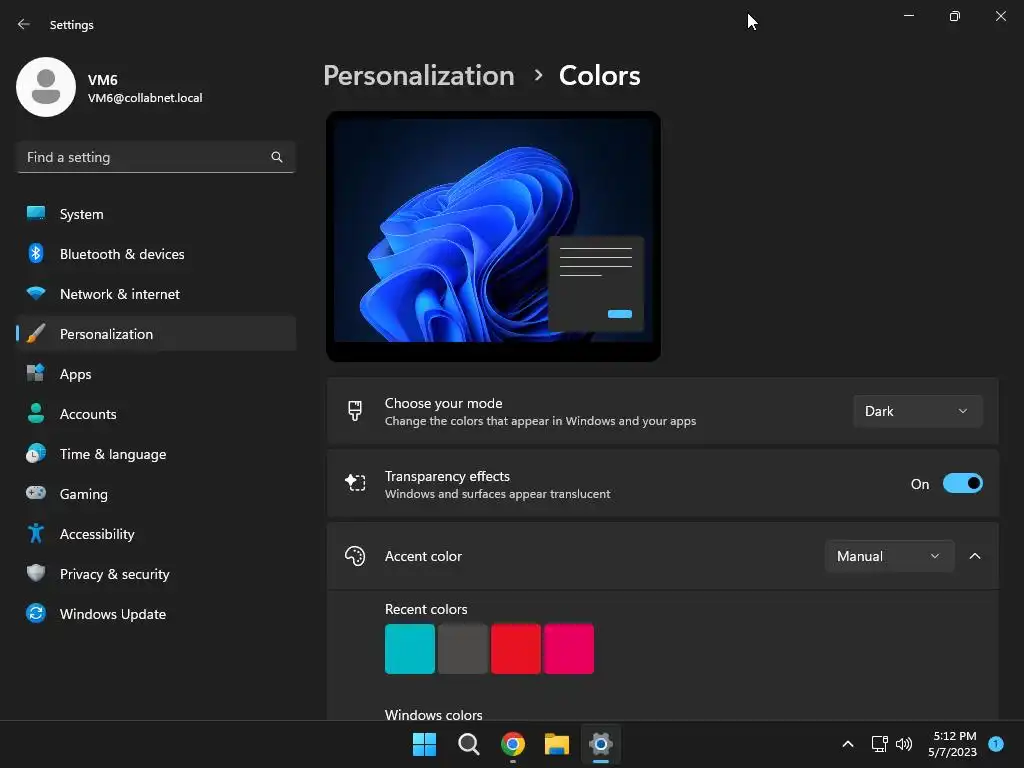Click the sparkle icon beside Transparency effects
The image size is (1024, 768).
[x=355, y=483]
